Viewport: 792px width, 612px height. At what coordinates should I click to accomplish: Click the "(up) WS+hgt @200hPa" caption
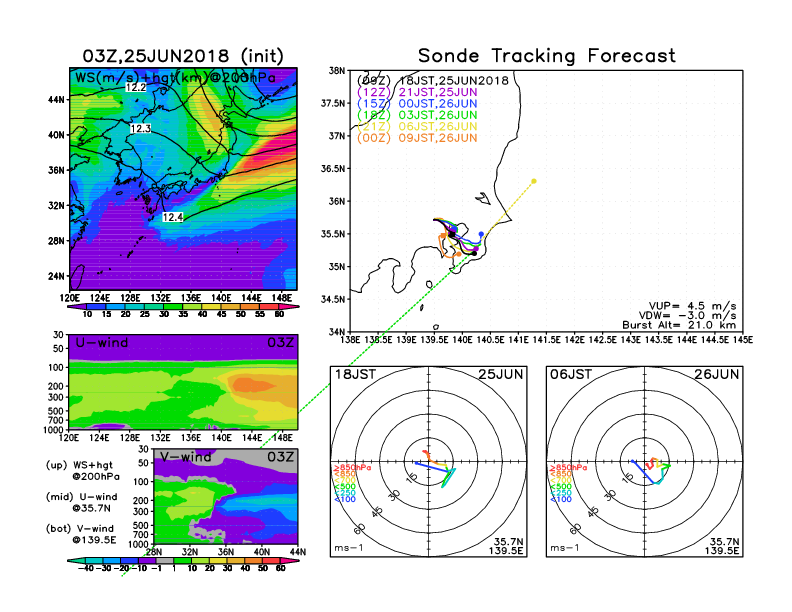(83, 471)
